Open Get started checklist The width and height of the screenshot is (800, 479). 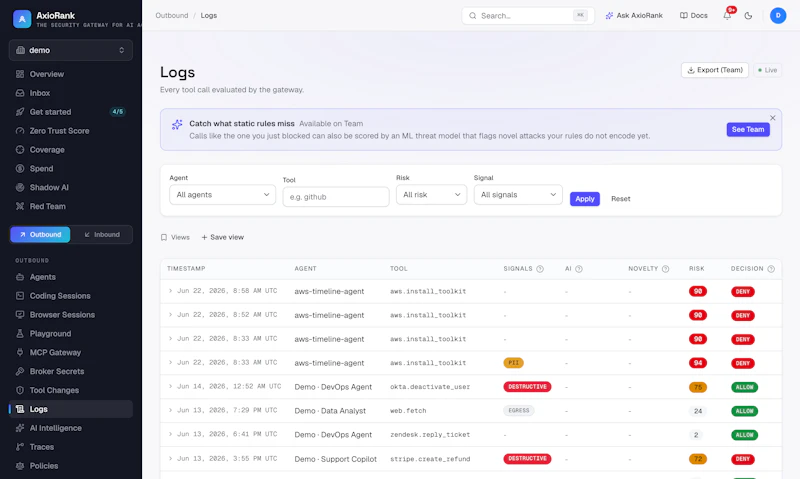tap(70, 112)
